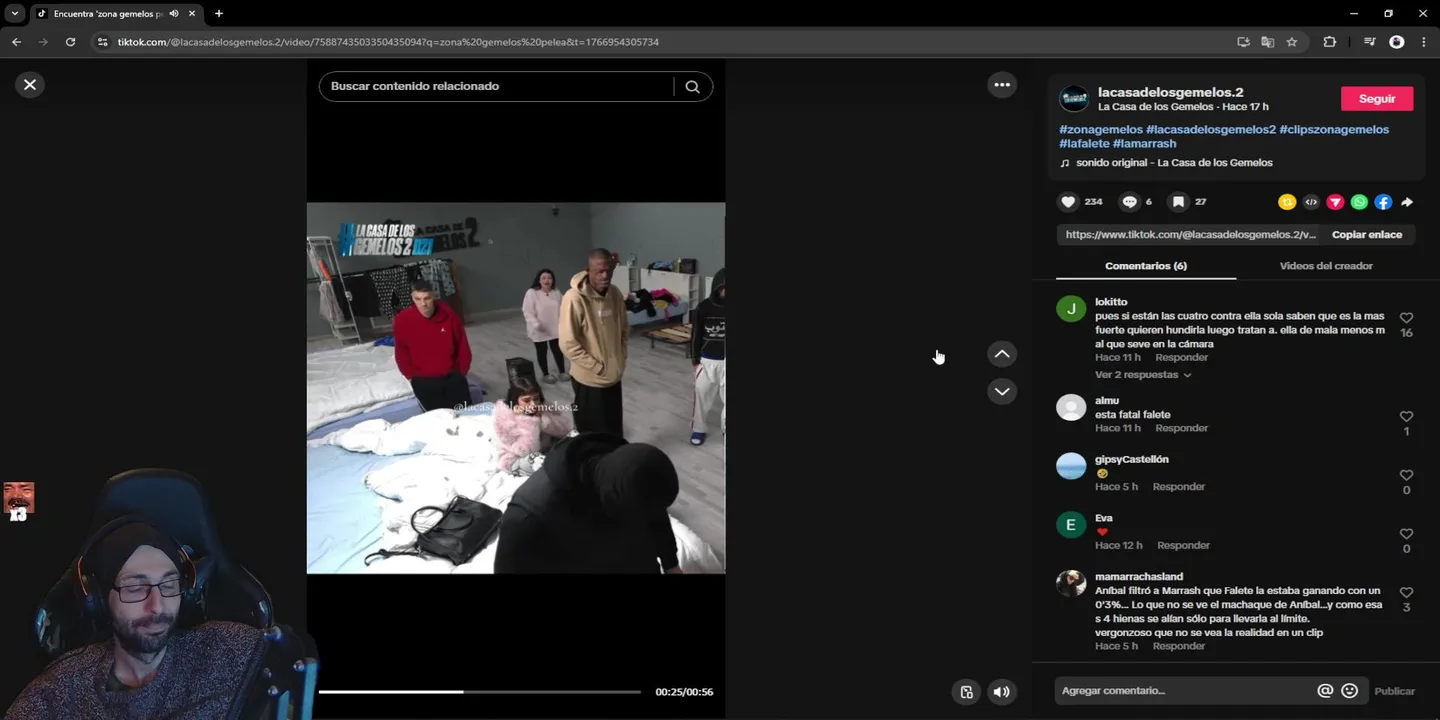This screenshot has width=1440, height=720.
Task: Like lokitto's comment
Action: point(1406,318)
